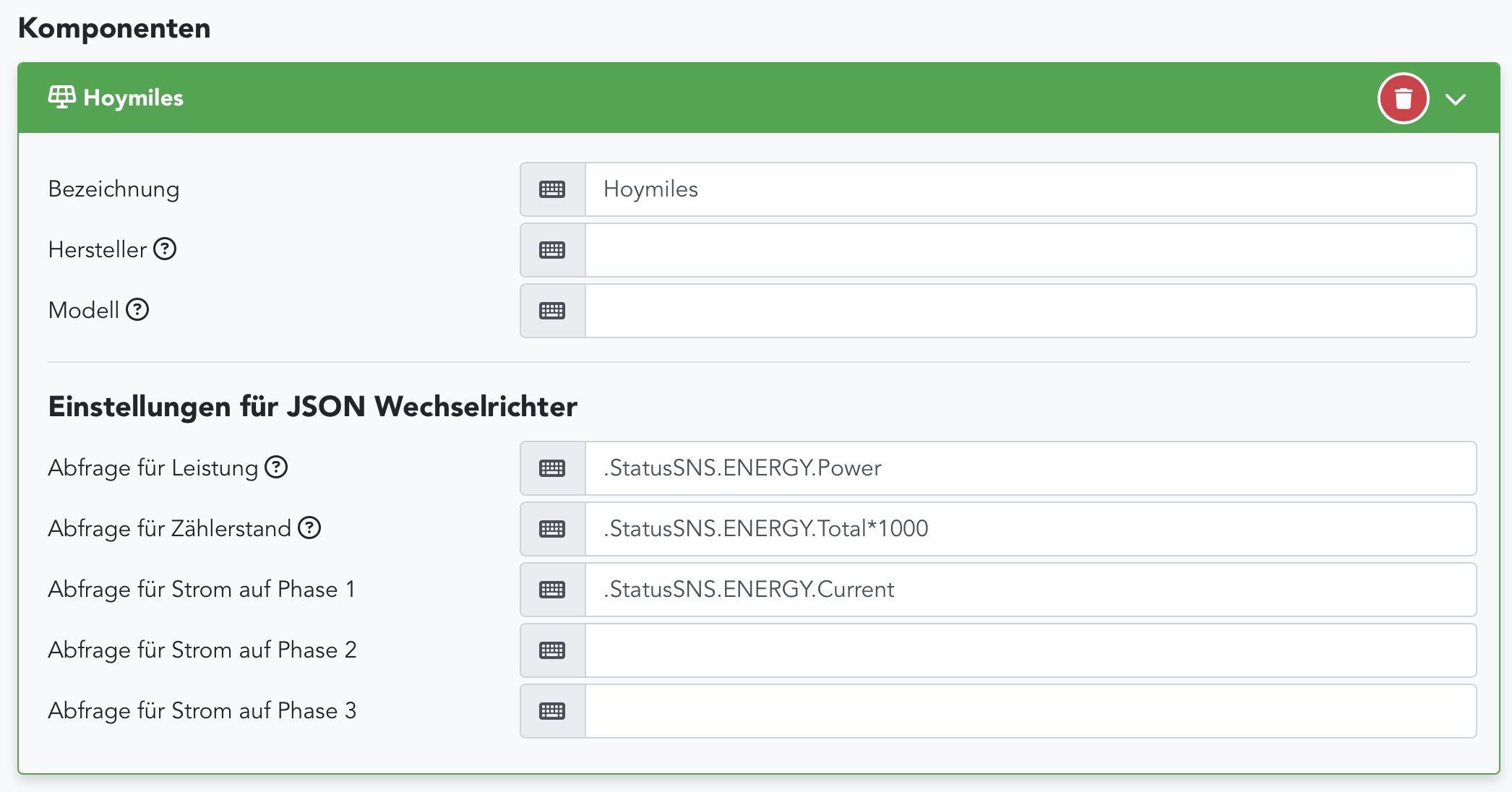This screenshot has height=792, width=1512.
Task: Click keyboard icon for Strom auf Phase 2
Action: (x=552, y=650)
